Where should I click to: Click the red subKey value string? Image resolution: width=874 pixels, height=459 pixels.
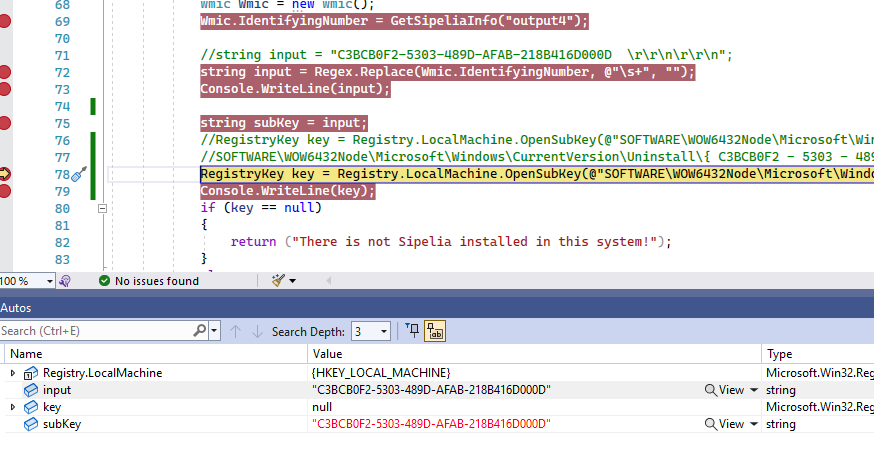click(x=431, y=424)
